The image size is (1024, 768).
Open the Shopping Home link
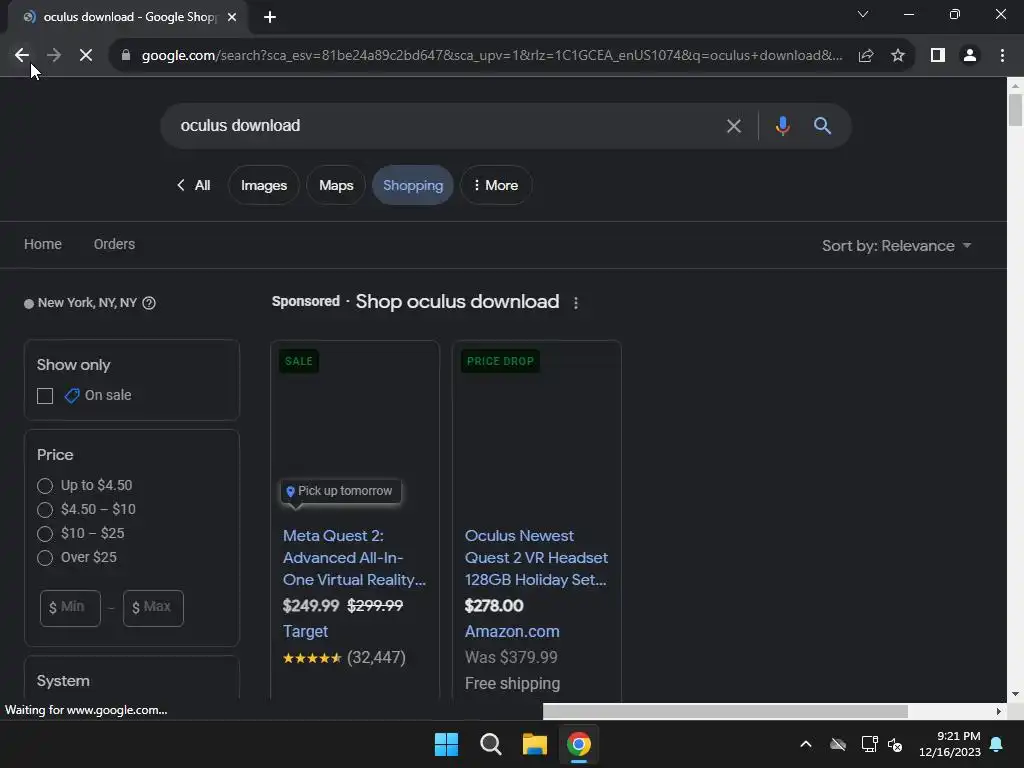pyautogui.click(x=43, y=244)
